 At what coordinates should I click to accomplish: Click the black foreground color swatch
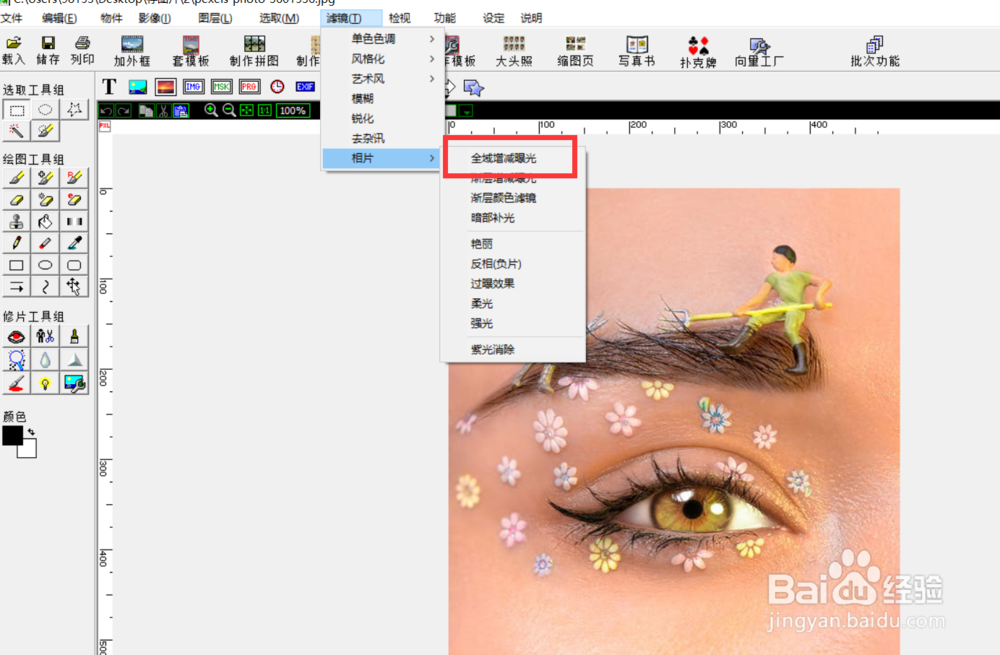[x=12, y=436]
